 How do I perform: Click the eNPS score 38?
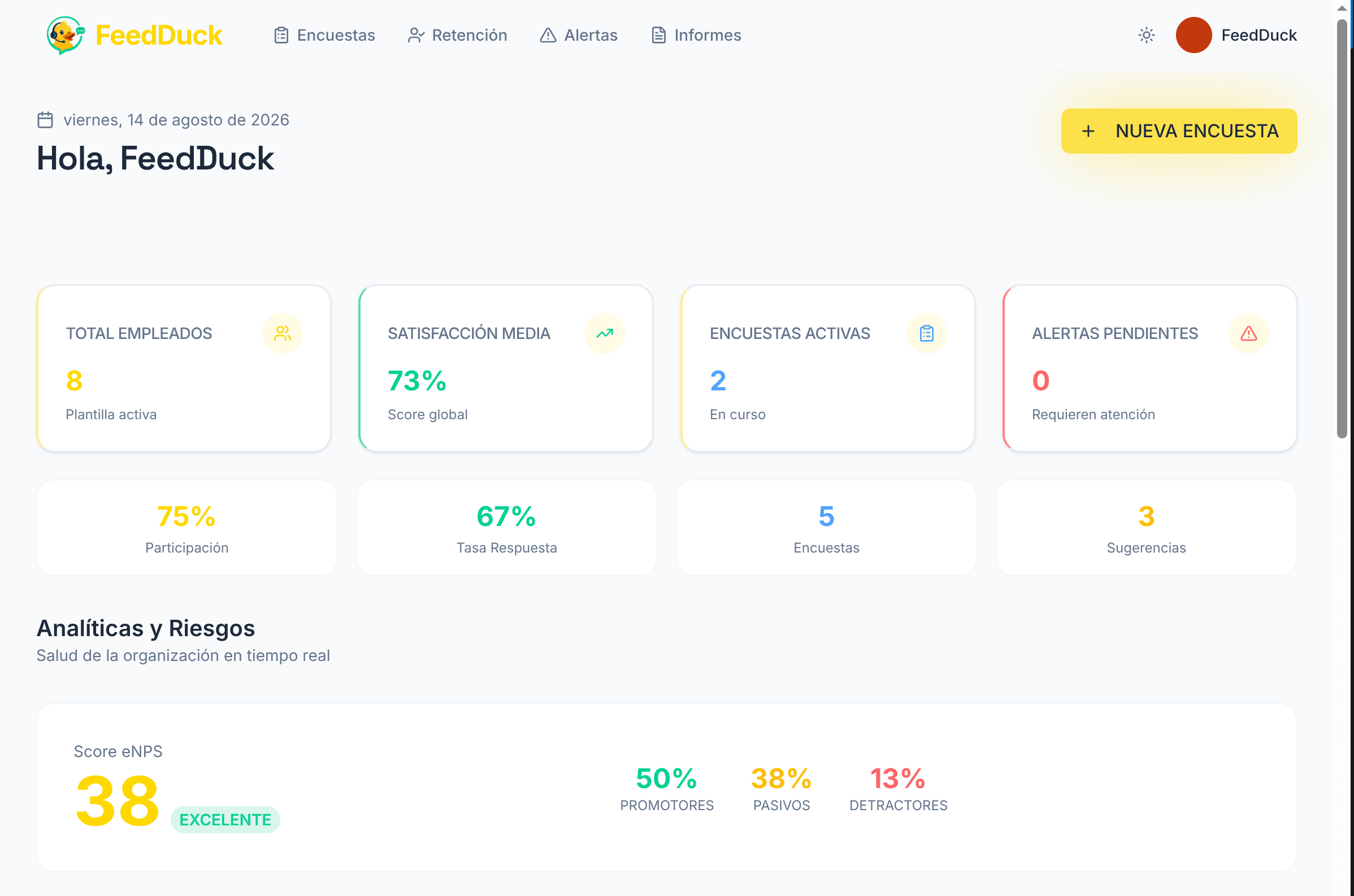click(x=118, y=801)
